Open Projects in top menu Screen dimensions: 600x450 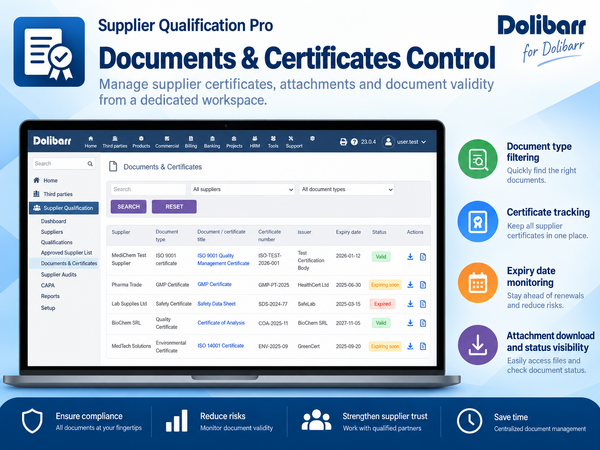coord(234,142)
